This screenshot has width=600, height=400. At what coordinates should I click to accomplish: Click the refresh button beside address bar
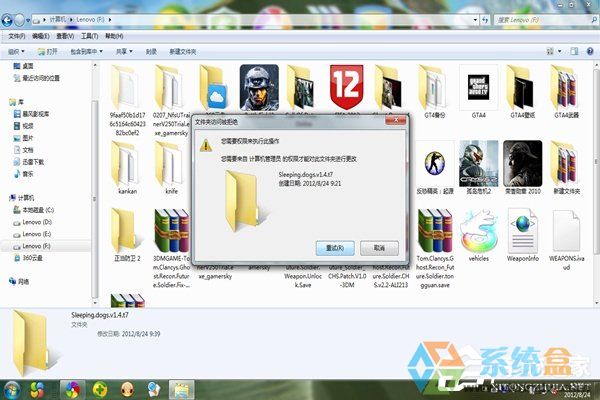[x=485, y=20]
